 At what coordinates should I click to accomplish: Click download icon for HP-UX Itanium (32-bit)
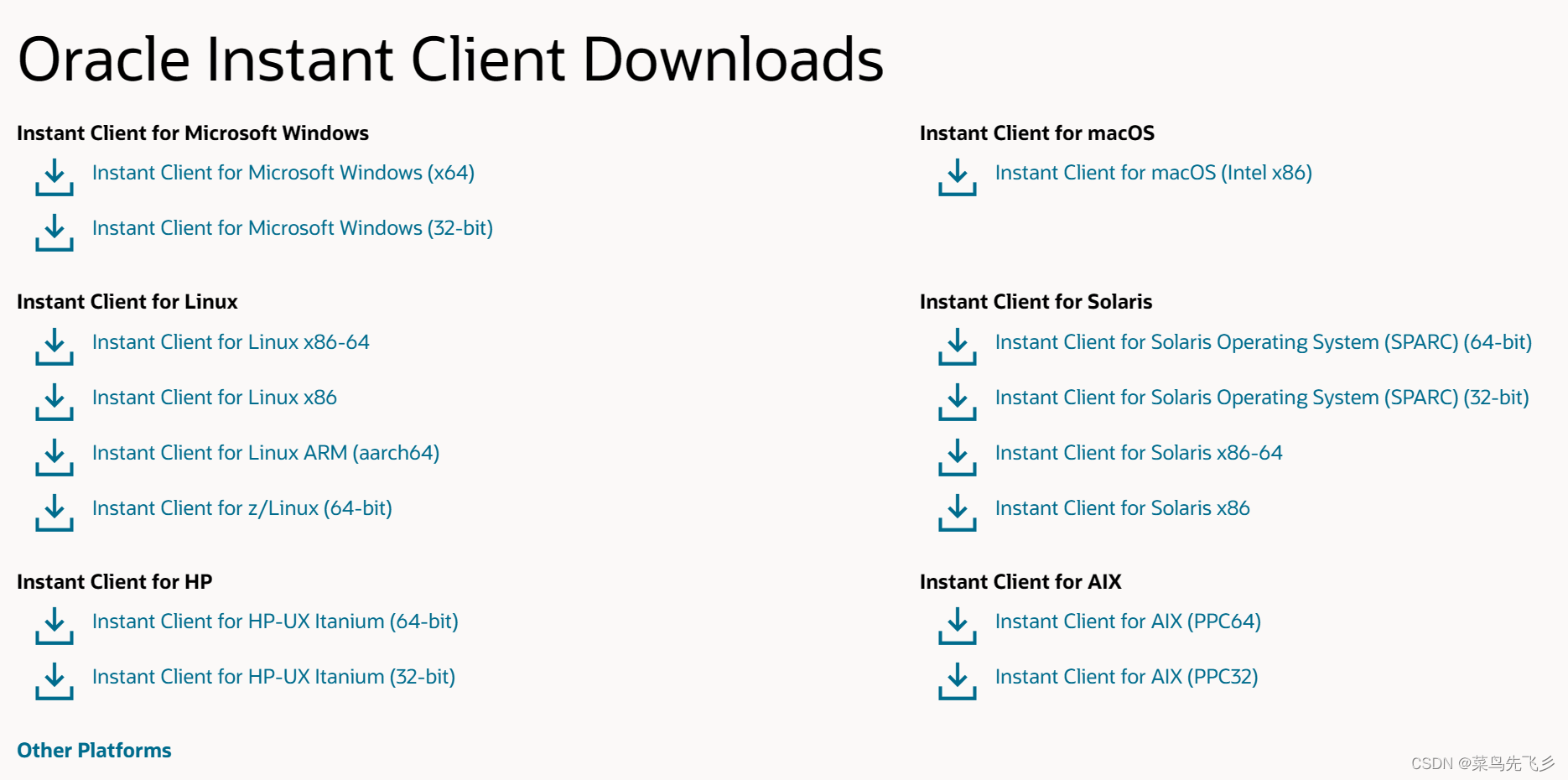[x=55, y=681]
